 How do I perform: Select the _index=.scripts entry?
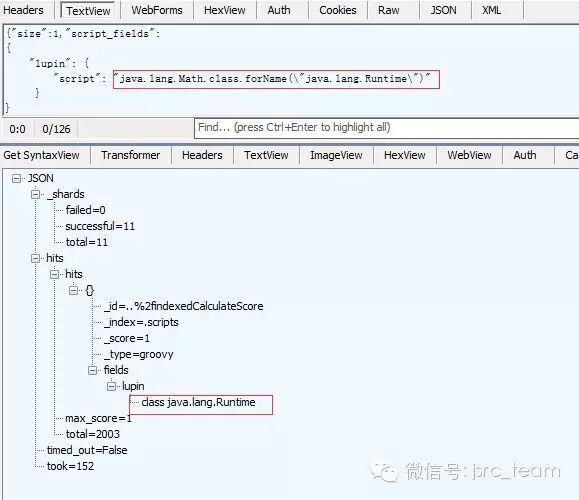pyautogui.click(x=141, y=322)
